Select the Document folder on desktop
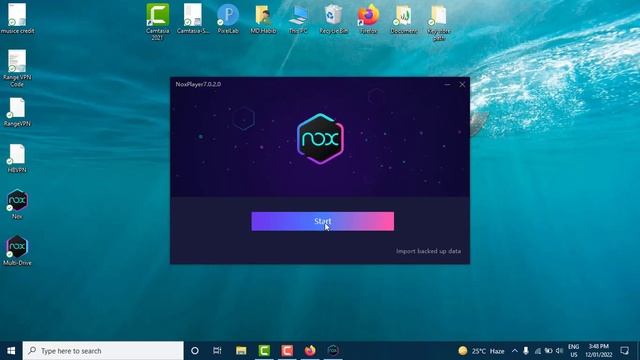Viewport: 640px width, 360px height. [x=403, y=19]
